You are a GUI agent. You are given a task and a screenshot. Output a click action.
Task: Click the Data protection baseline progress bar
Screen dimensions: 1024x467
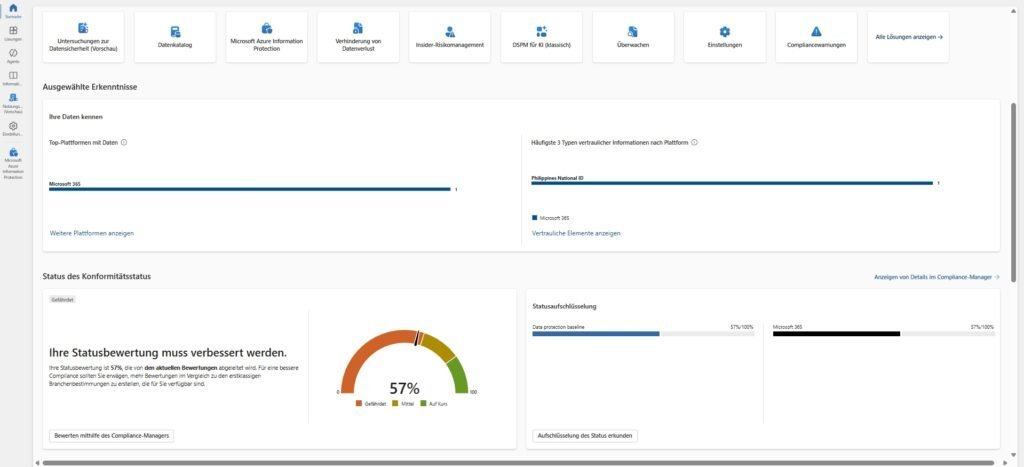tap(642, 334)
